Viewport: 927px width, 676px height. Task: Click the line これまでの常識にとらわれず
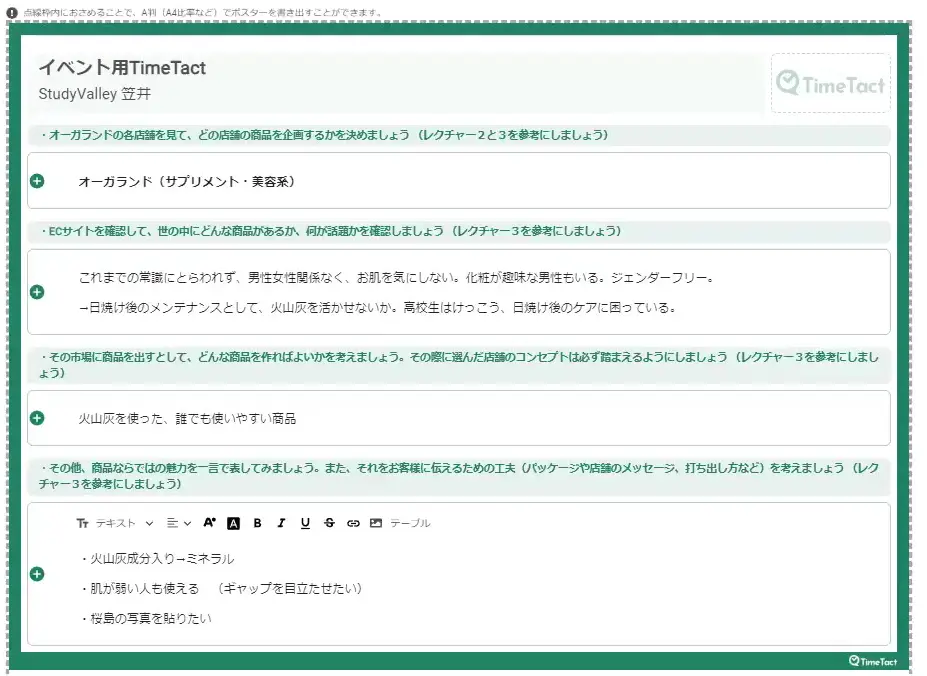pyautogui.click(x=397, y=278)
